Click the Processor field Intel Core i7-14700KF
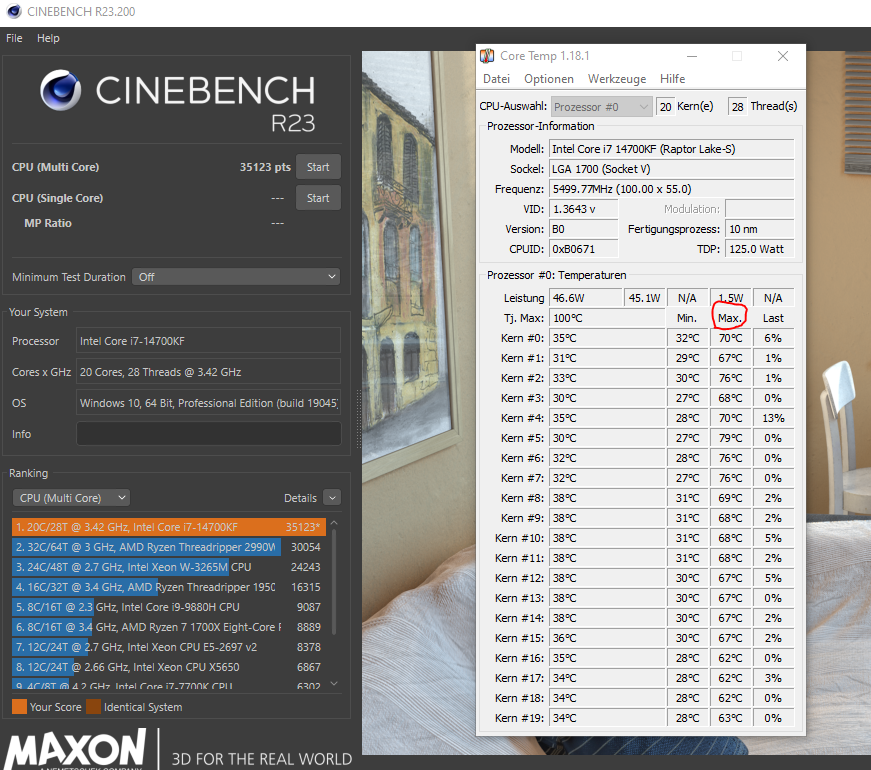This screenshot has height=770, width=871. pos(208,341)
